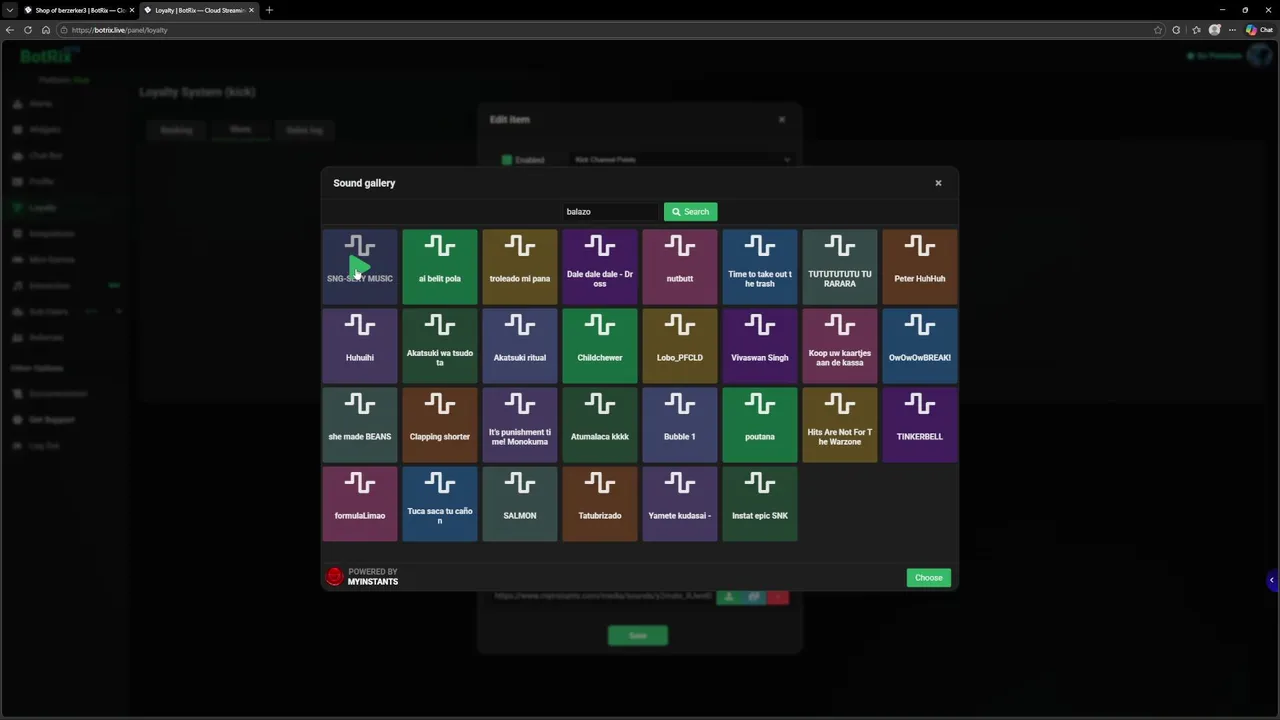Expand the side panel arrow at right edge
Viewport: 1280px width, 720px height.
1272,580
